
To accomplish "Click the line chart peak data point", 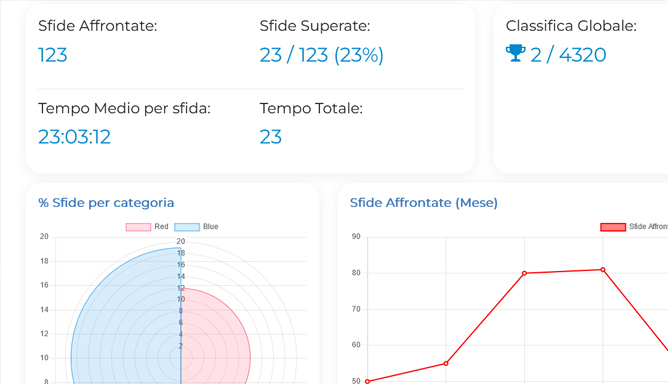I will click(603, 270).
